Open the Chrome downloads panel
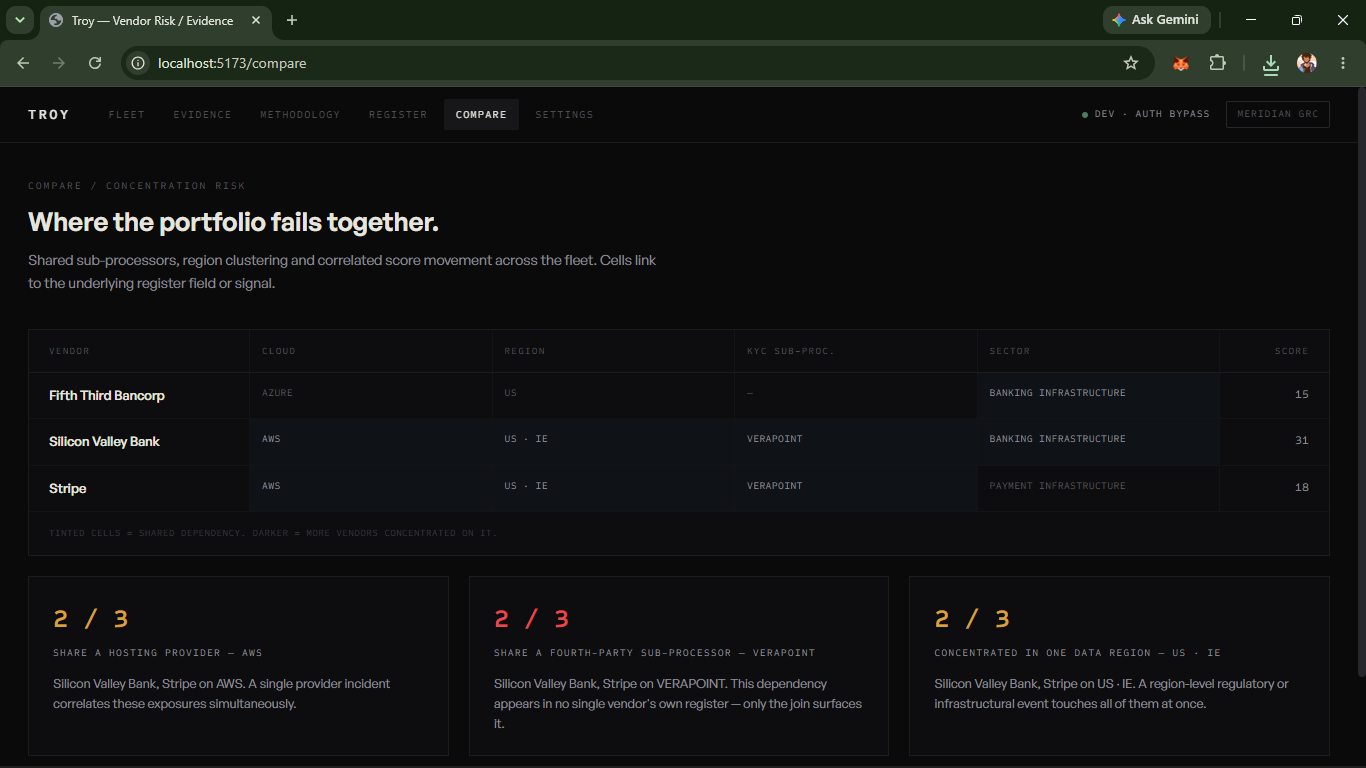 (x=1270, y=63)
